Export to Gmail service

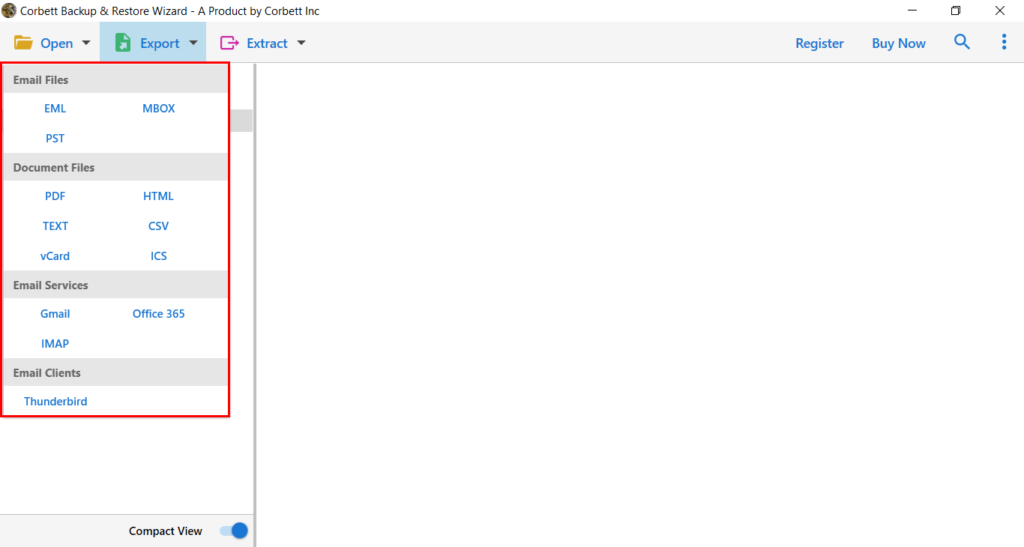tap(55, 313)
